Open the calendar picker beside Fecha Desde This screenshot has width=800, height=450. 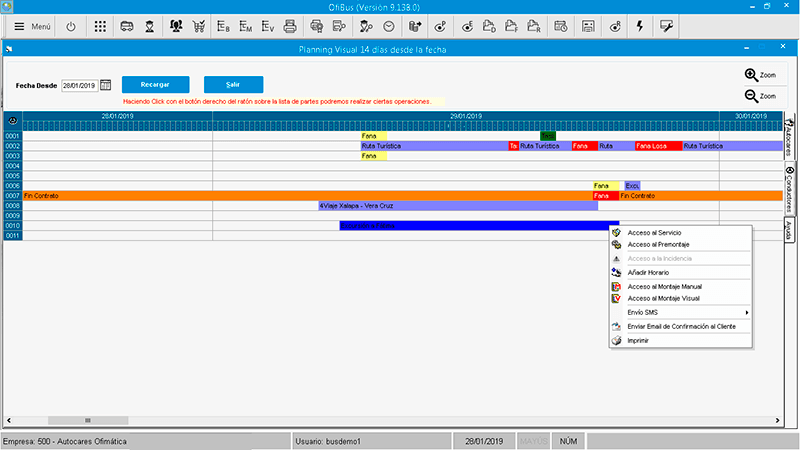click(105, 86)
